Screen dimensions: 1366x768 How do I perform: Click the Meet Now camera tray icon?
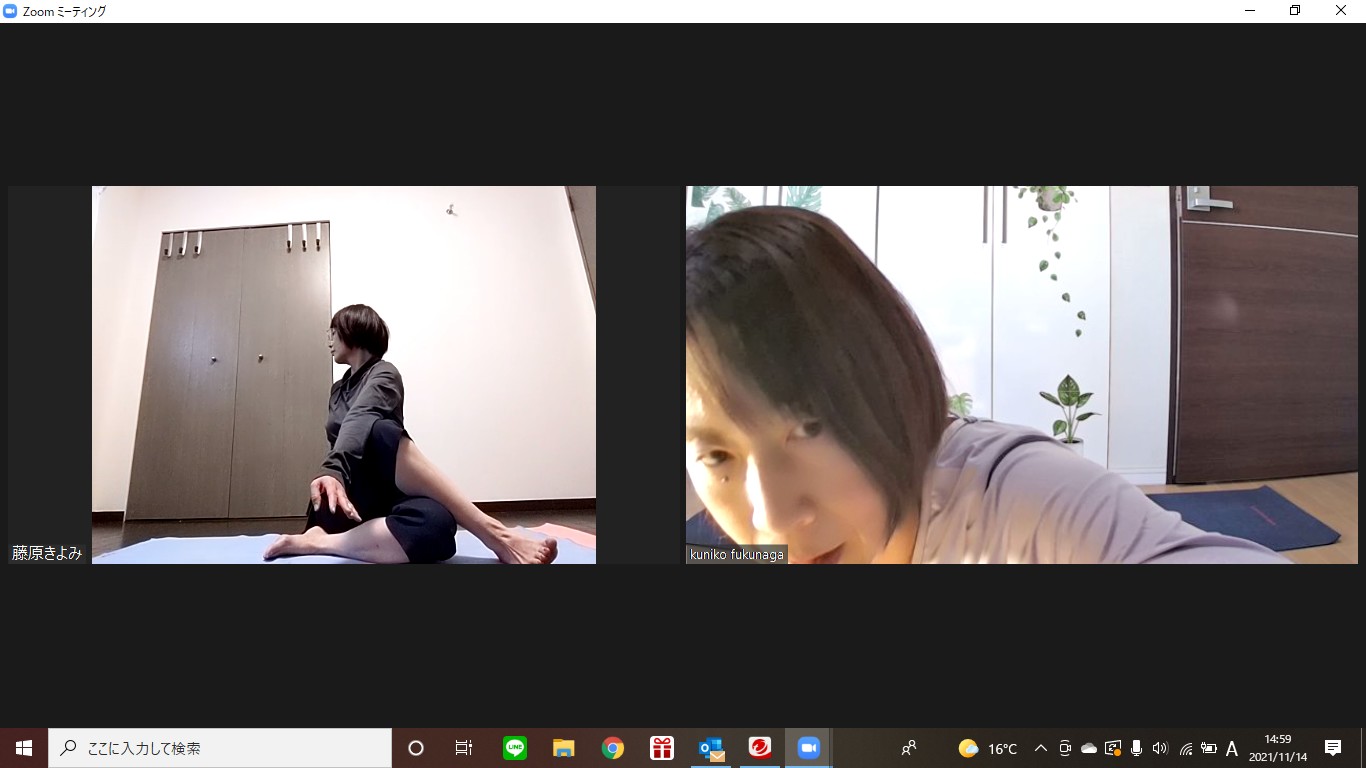[1065, 748]
